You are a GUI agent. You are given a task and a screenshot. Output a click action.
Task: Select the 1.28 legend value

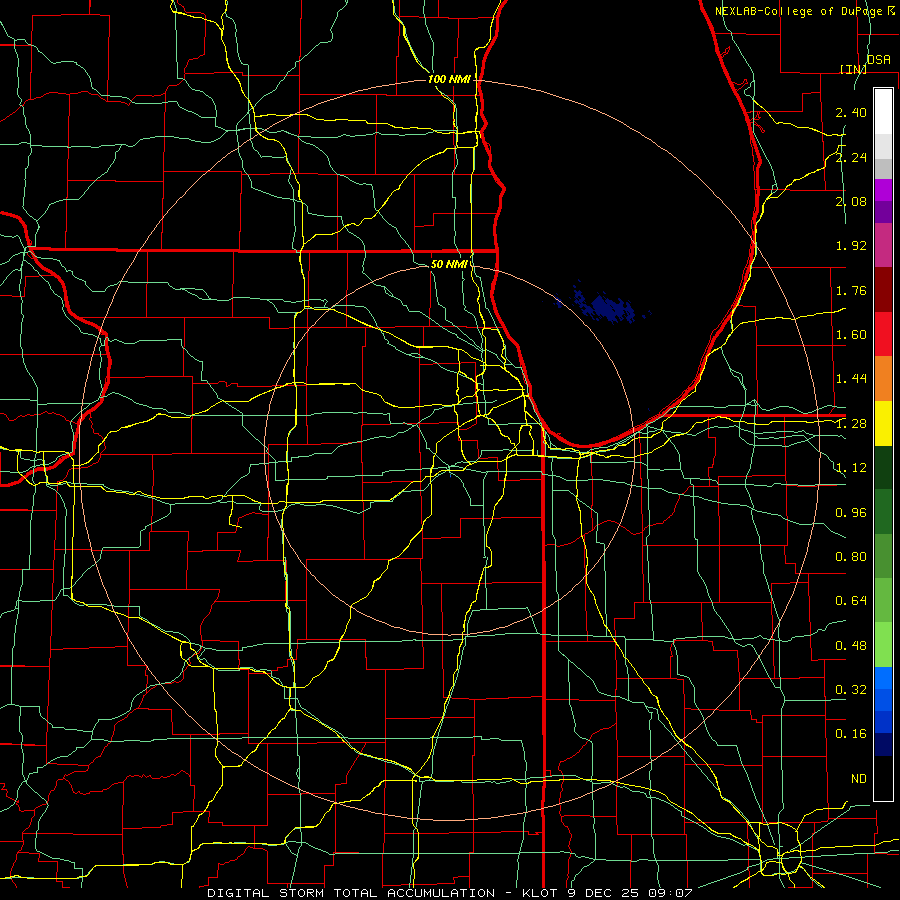(x=851, y=424)
